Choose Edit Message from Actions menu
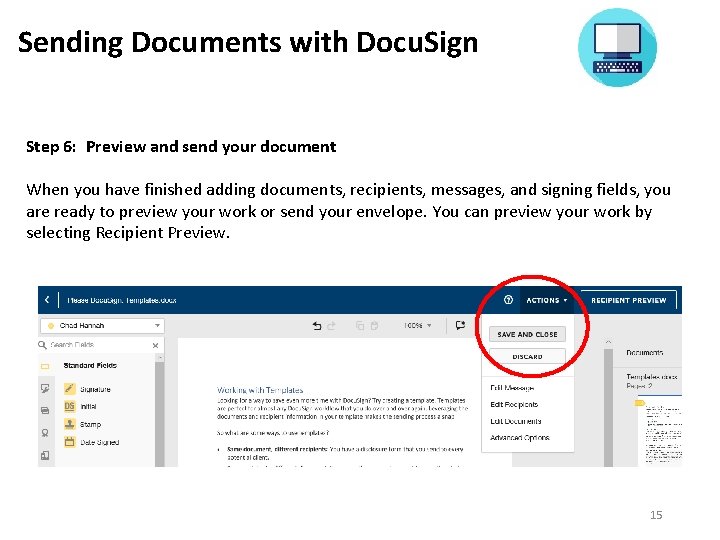 tap(512, 388)
